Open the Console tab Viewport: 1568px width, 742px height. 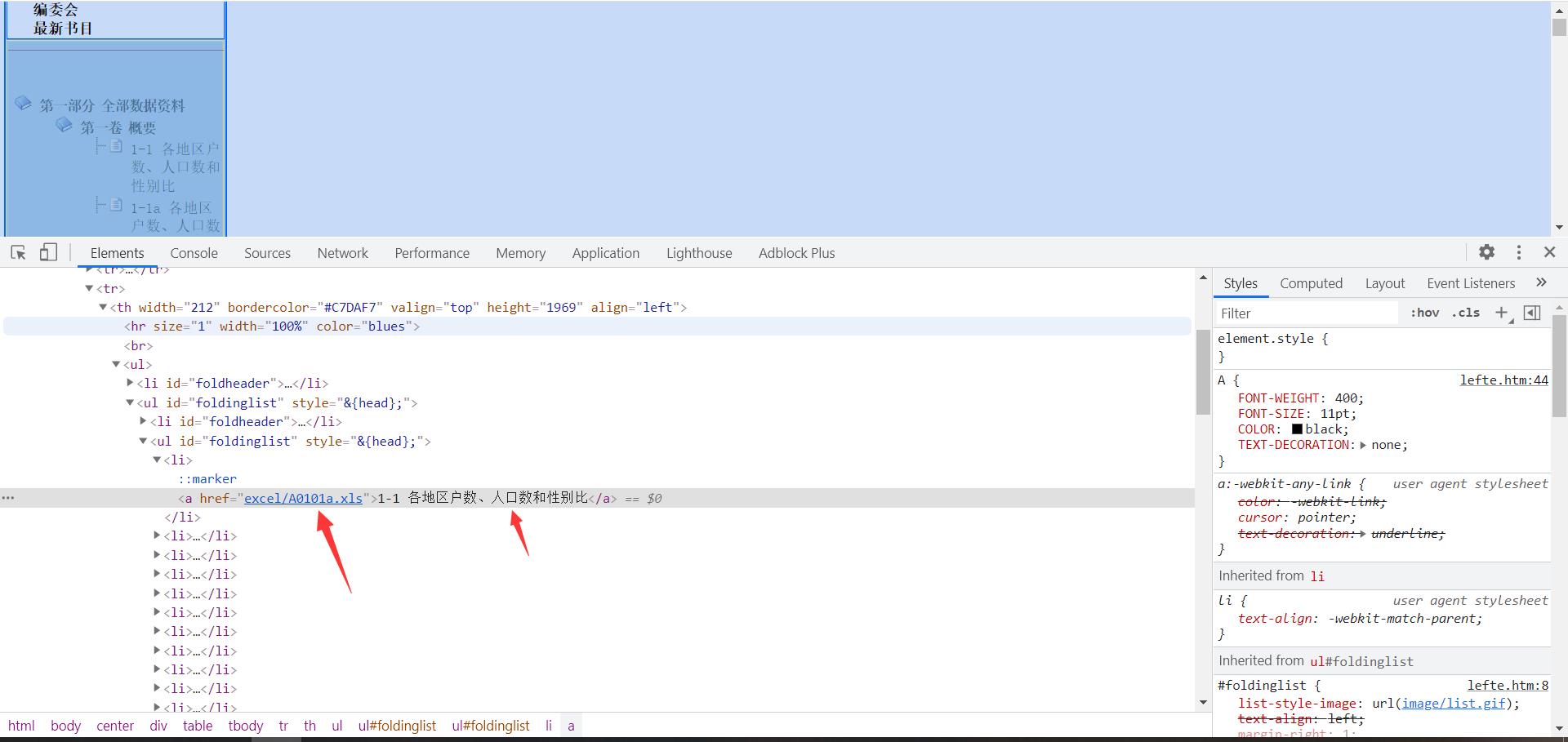pyautogui.click(x=194, y=253)
